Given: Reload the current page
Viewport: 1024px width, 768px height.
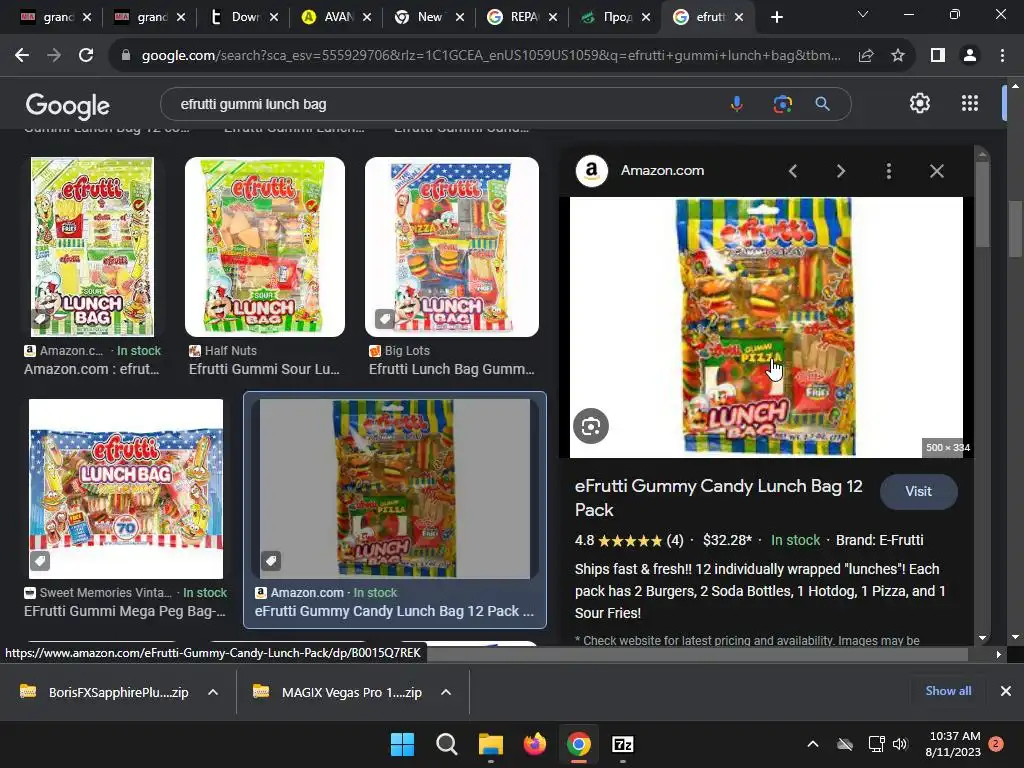Looking at the screenshot, I should pos(86,56).
